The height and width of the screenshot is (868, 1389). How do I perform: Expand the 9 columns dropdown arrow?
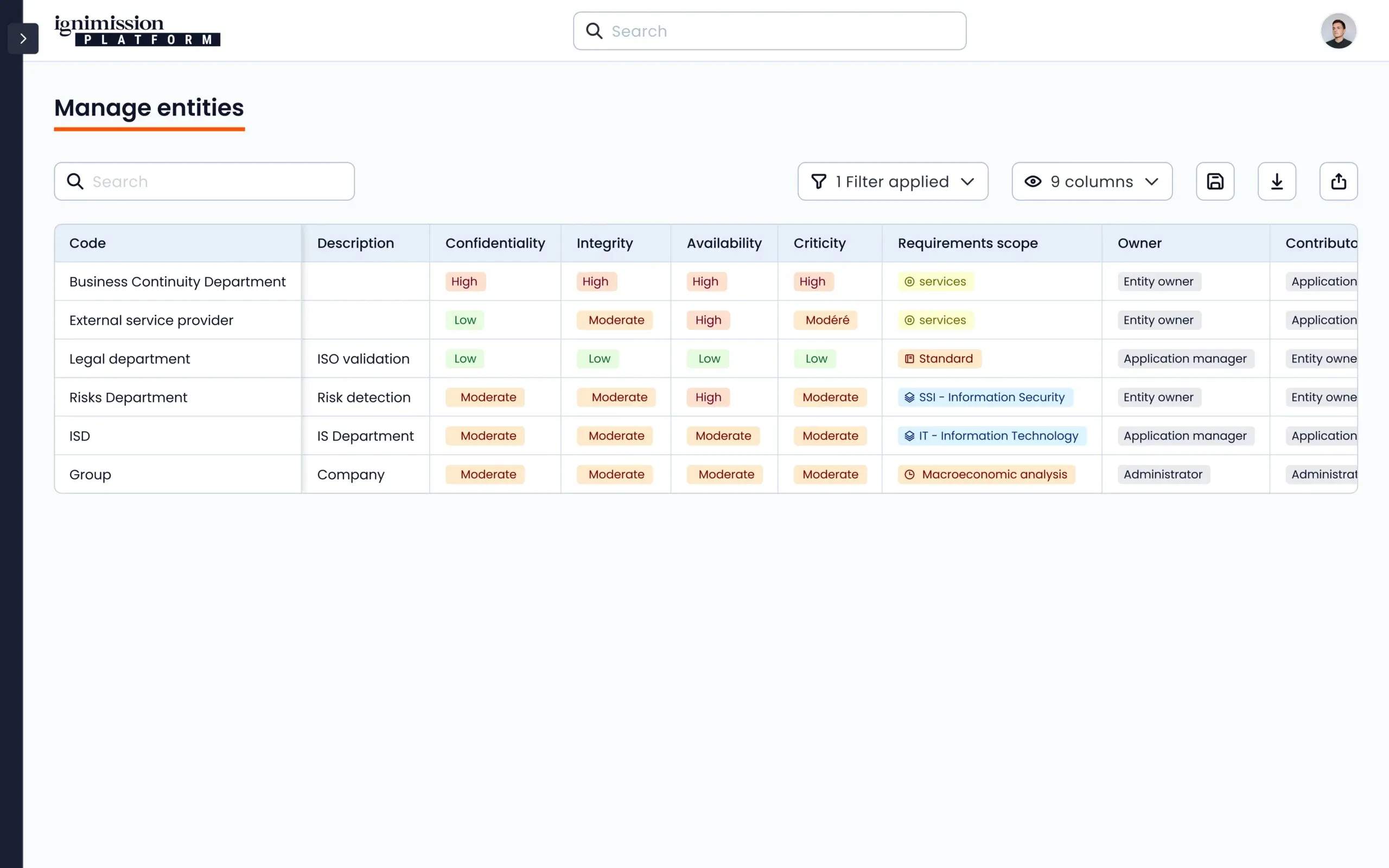click(x=1151, y=181)
